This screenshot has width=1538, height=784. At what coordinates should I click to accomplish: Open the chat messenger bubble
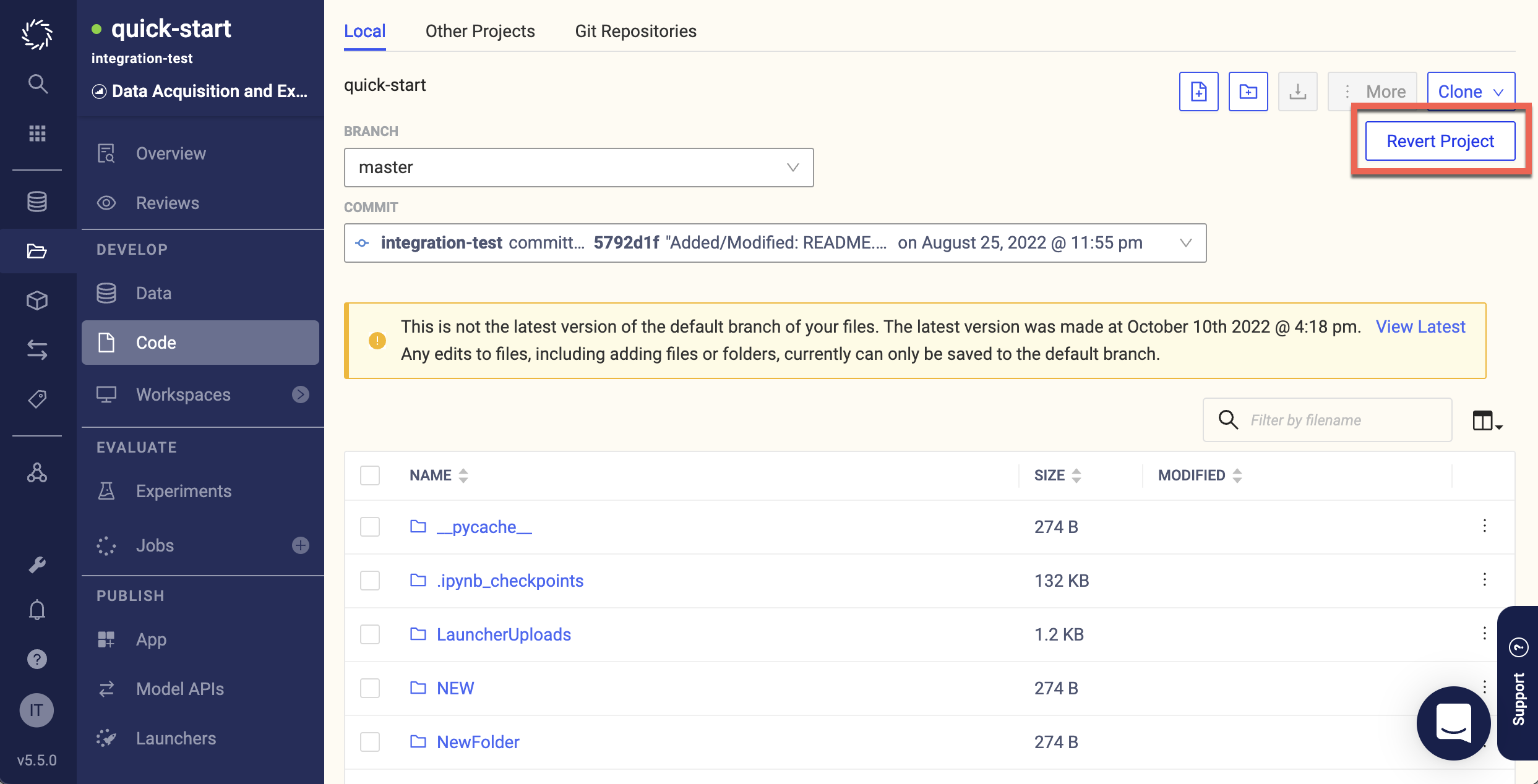coord(1453,723)
